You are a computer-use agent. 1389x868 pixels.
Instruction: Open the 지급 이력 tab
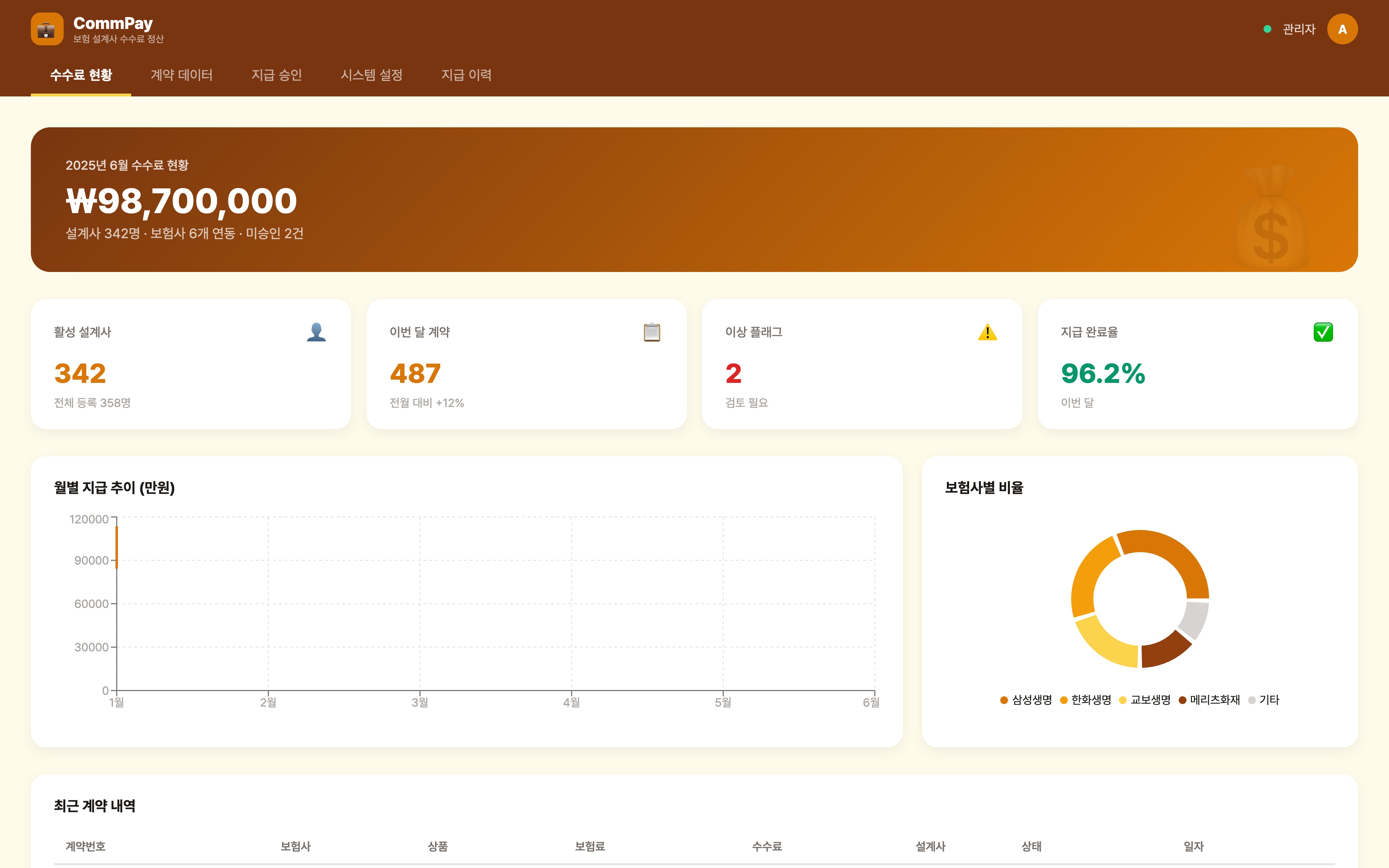click(x=466, y=75)
